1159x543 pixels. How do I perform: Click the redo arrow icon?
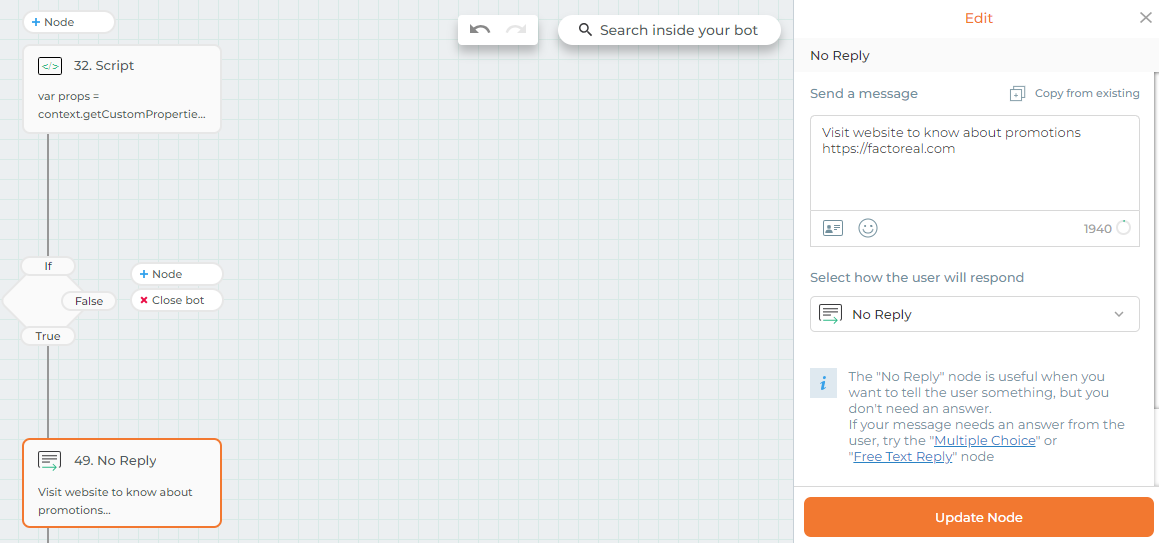[516, 30]
